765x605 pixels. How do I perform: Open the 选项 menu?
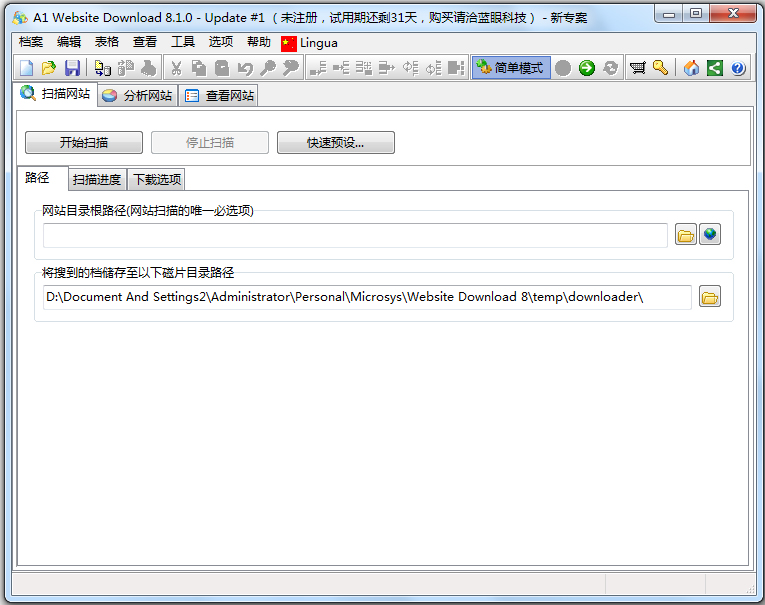pyautogui.click(x=221, y=42)
